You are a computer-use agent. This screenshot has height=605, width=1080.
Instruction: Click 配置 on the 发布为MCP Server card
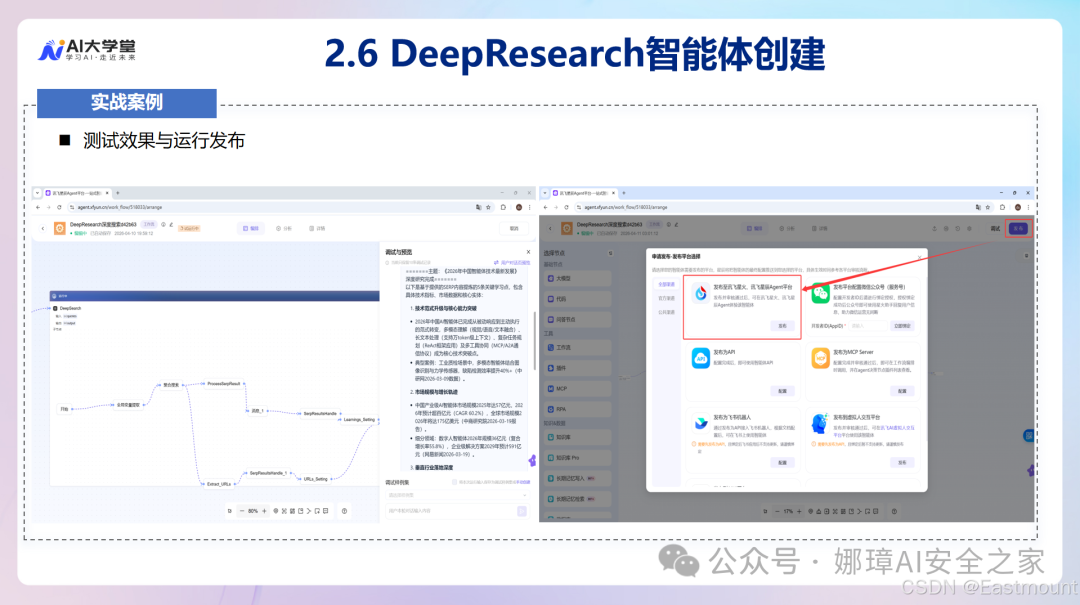tap(902, 391)
